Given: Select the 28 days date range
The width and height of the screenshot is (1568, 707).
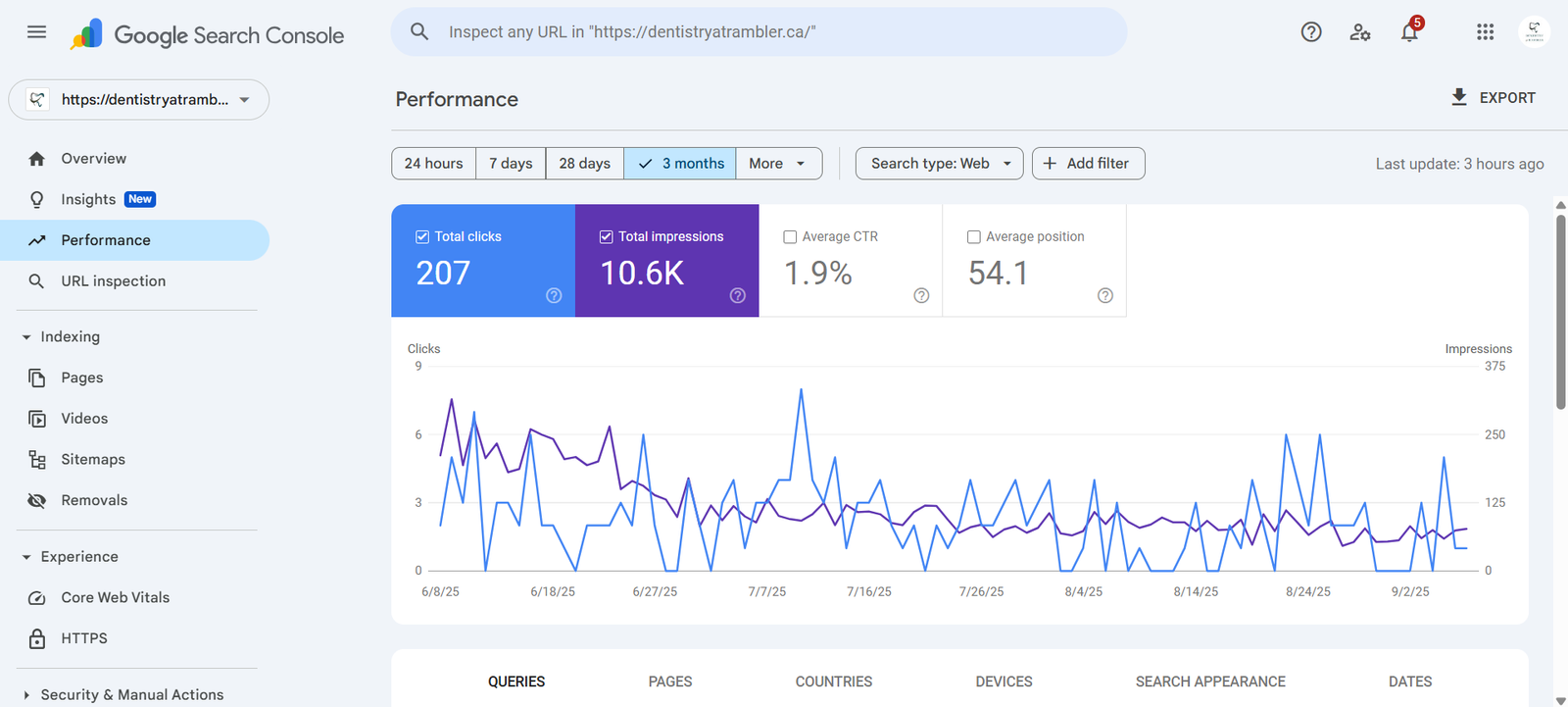Looking at the screenshot, I should tap(584, 164).
